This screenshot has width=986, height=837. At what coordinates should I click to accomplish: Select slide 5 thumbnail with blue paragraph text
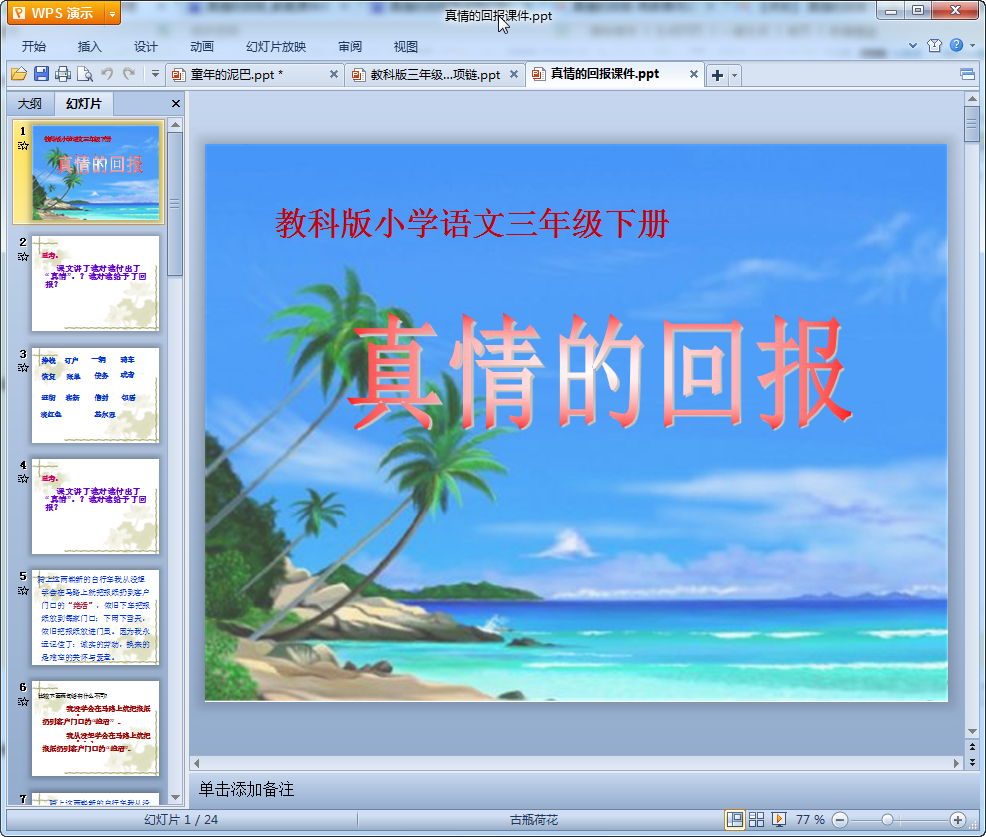pyautogui.click(x=96, y=618)
